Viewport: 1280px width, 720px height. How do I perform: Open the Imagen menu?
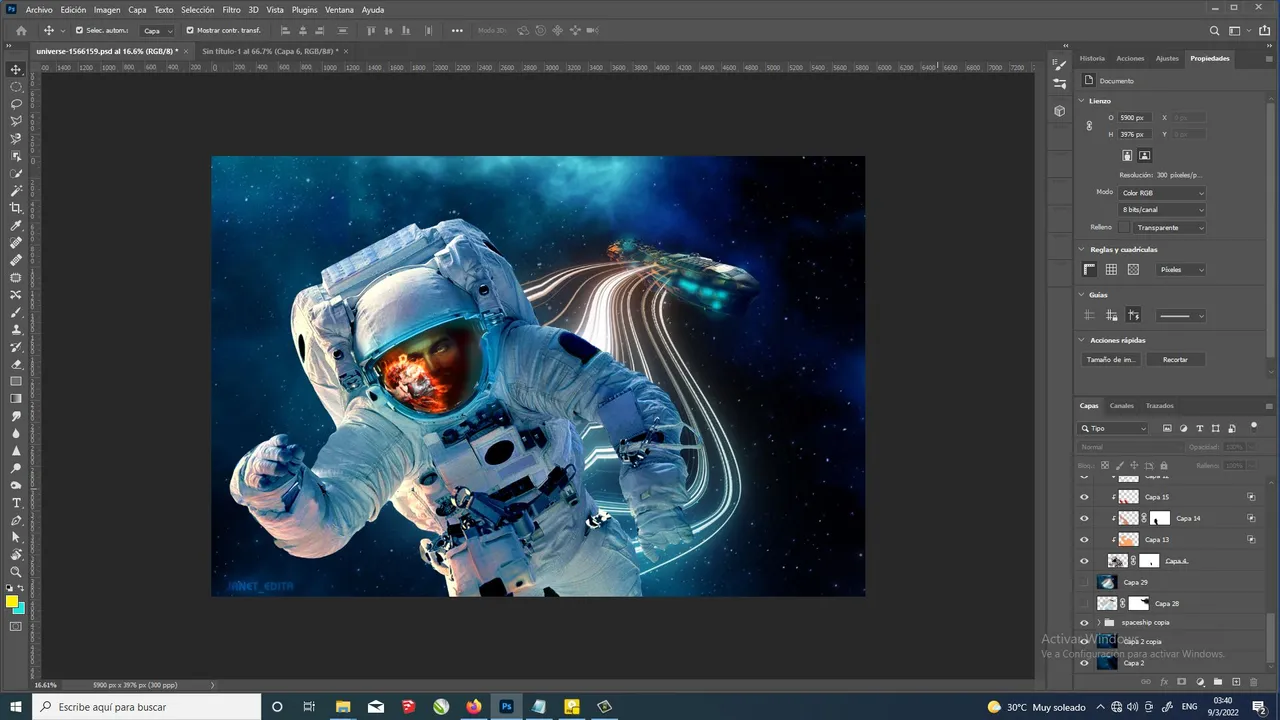[x=107, y=9]
